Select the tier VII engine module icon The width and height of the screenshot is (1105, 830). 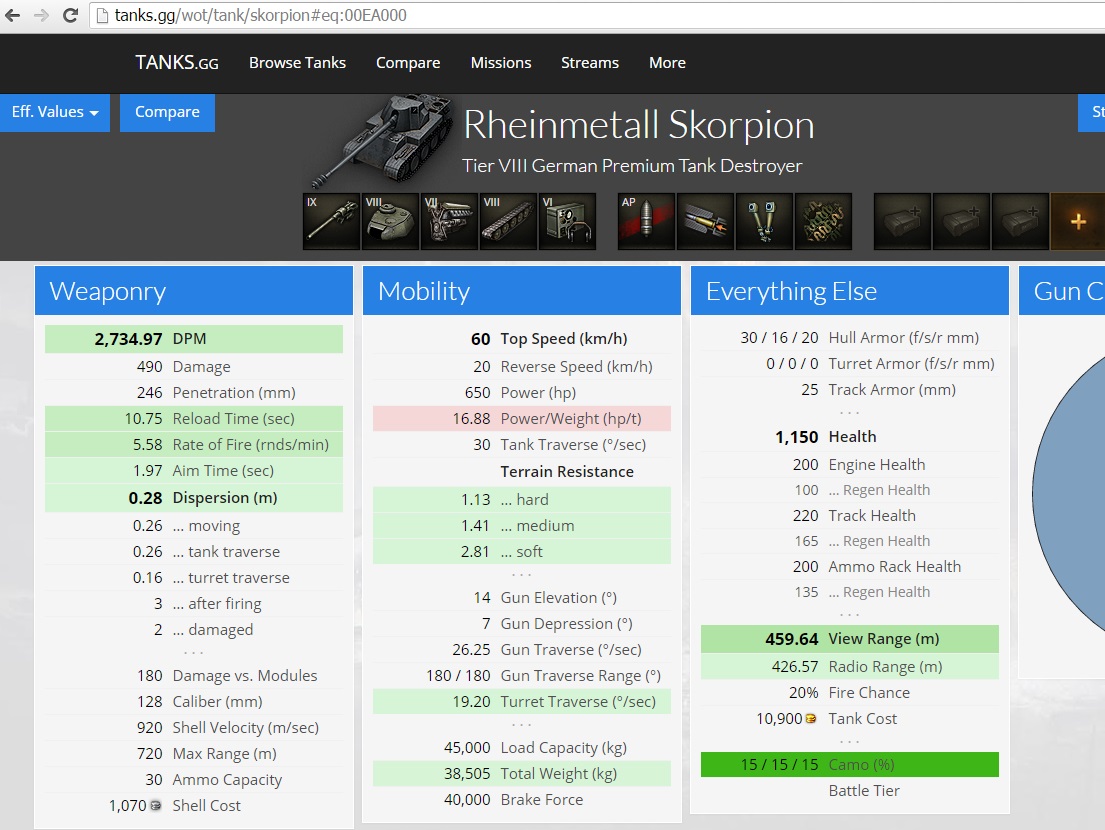[x=450, y=221]
